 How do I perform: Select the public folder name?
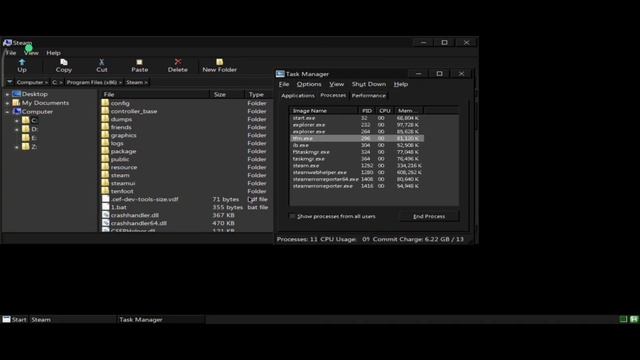tap(120, 159)
